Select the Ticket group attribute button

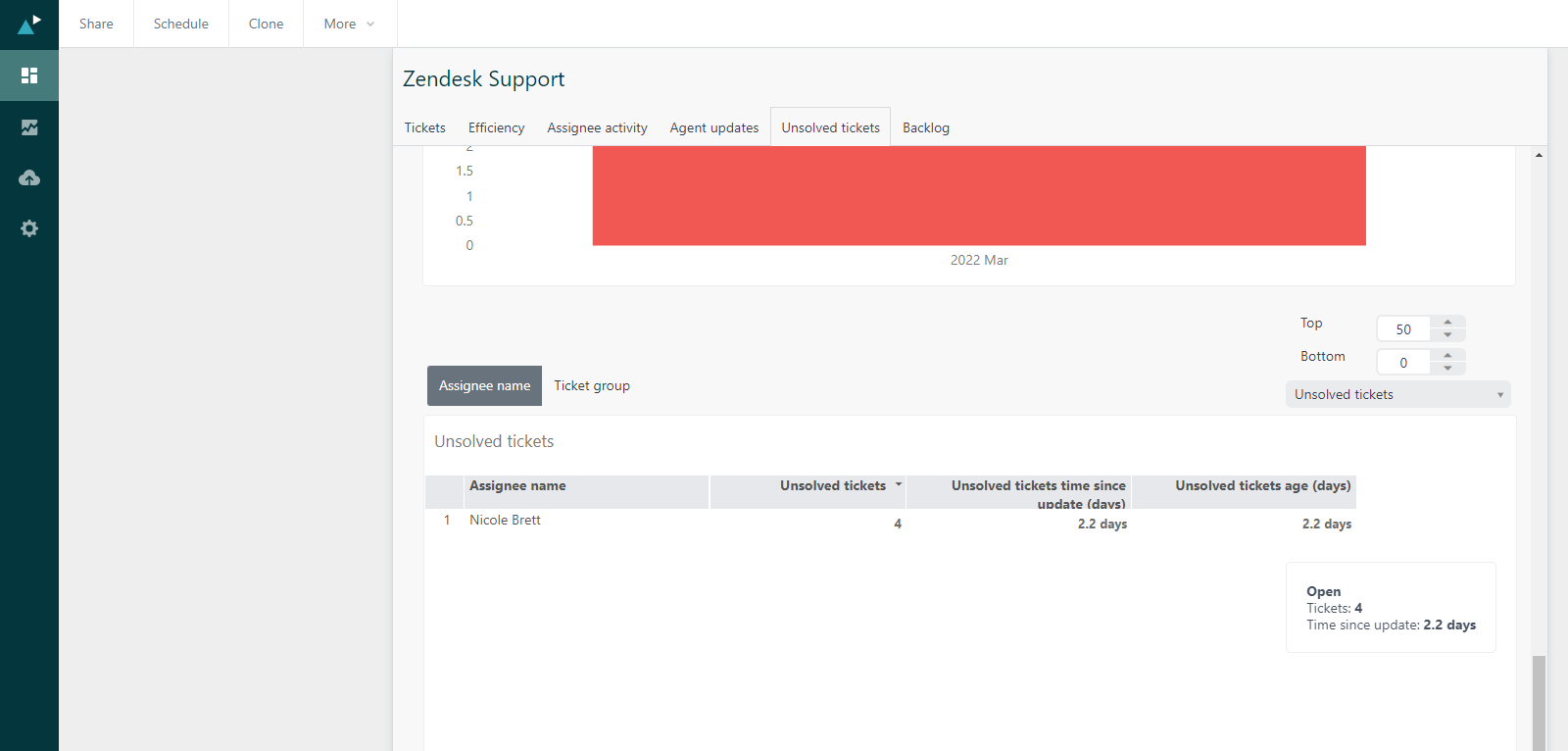[x=592, y=385]
